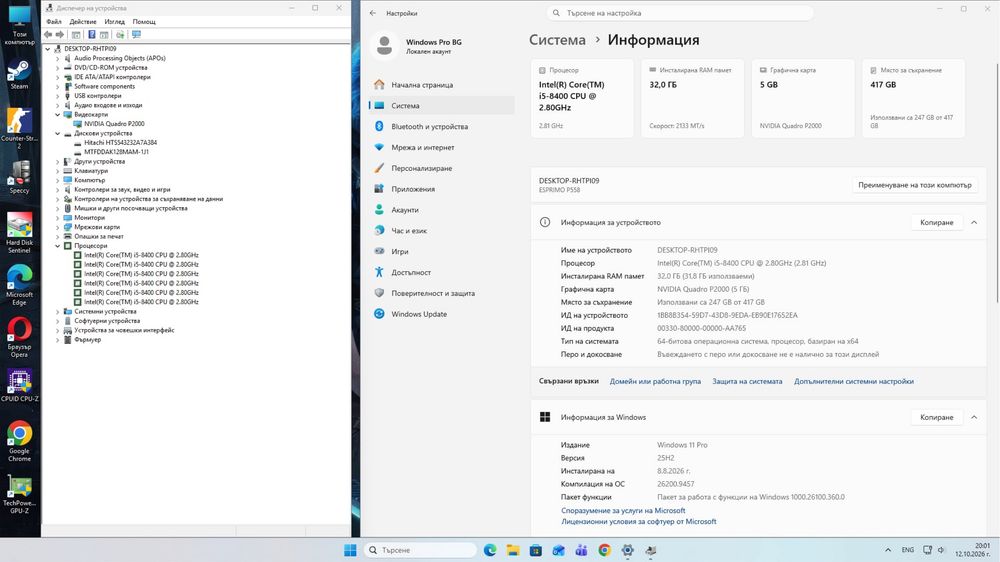Open the Opera browser desktop icon
The height and width of the screenshot is (562, 1000).
[x=19, y=337]
